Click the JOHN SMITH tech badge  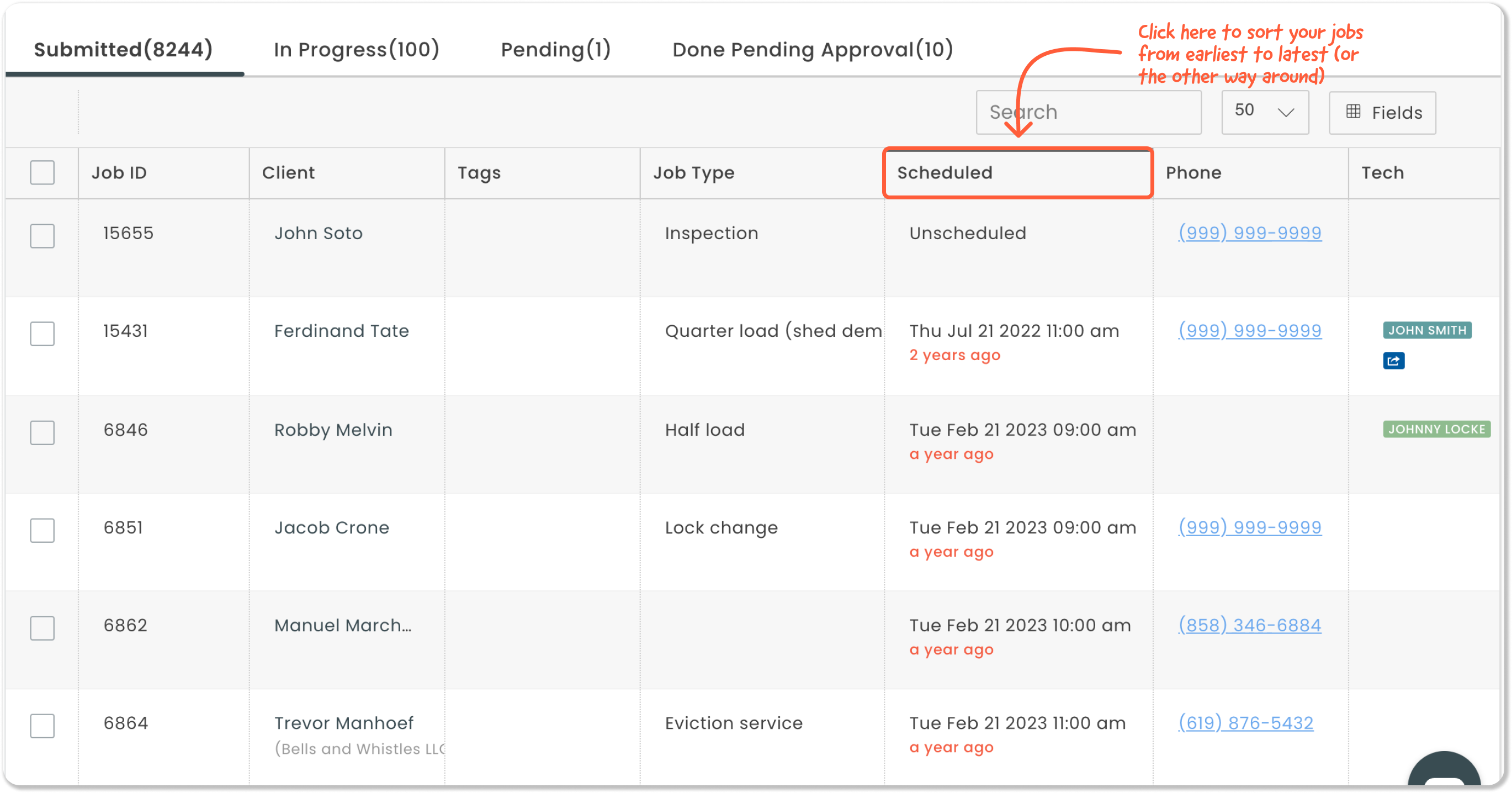click(x=1427, y=330)
